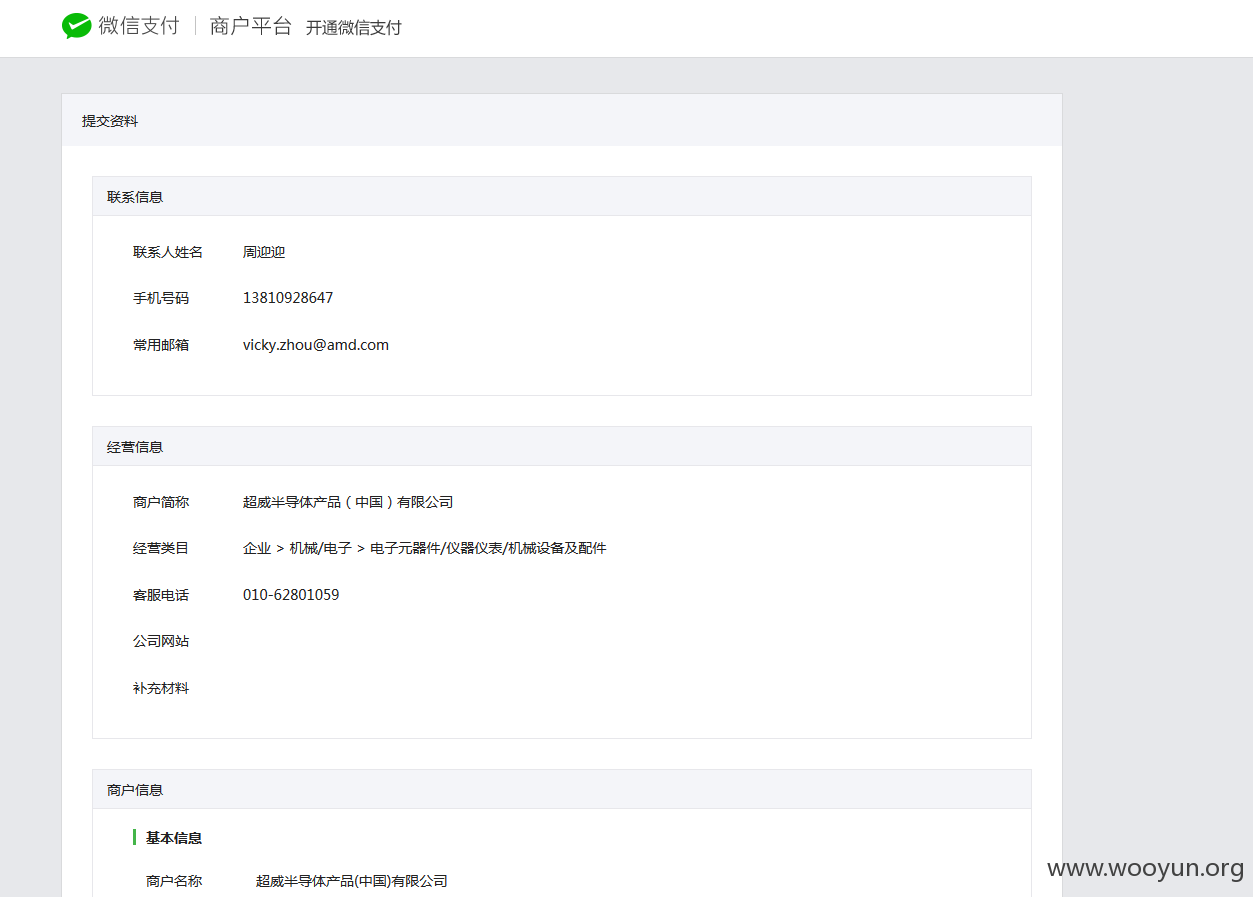Viewport: 1253px width, 897px height.
Task: Select the phone number 13810928647
Action: click(288, 298)
